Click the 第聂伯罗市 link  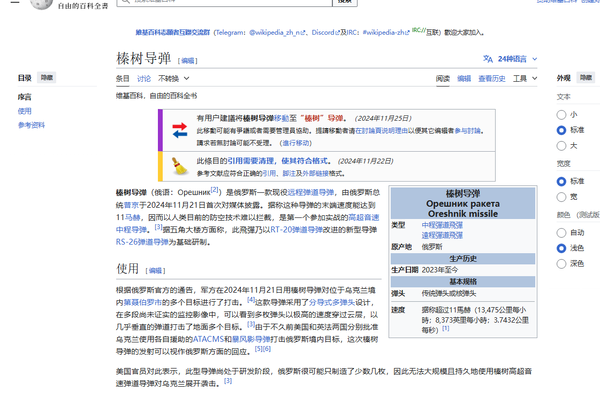[x=143, y=302]
